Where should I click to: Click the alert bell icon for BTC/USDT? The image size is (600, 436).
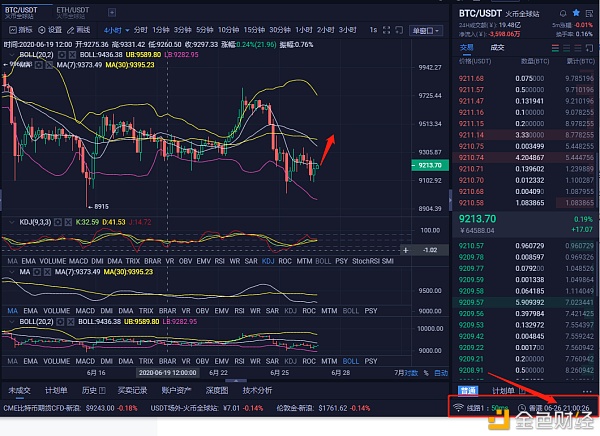(x=563, y=13)
